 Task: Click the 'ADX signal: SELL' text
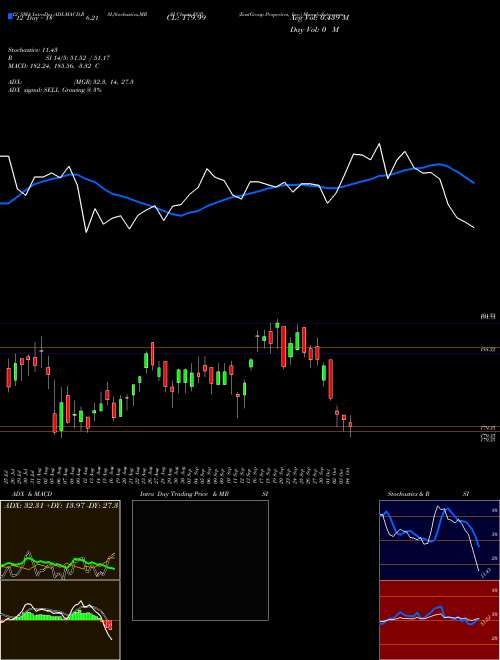[34, 90]
